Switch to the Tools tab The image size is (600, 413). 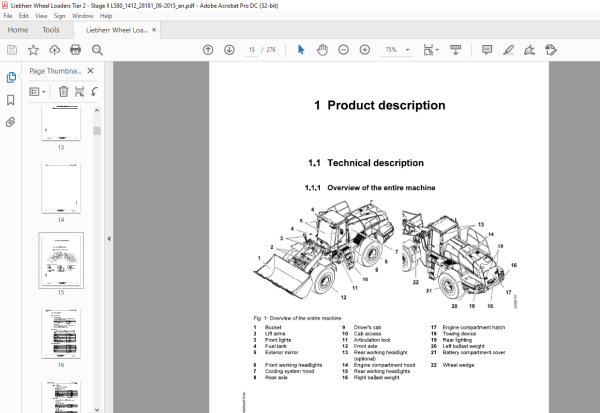click(51, 30)
